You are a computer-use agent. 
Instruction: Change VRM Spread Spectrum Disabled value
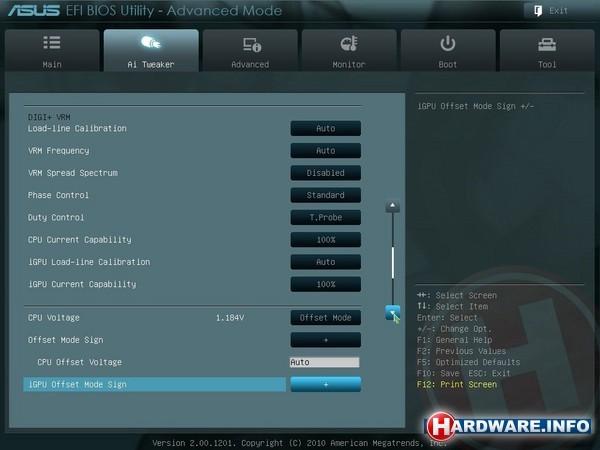pos(326,173)
